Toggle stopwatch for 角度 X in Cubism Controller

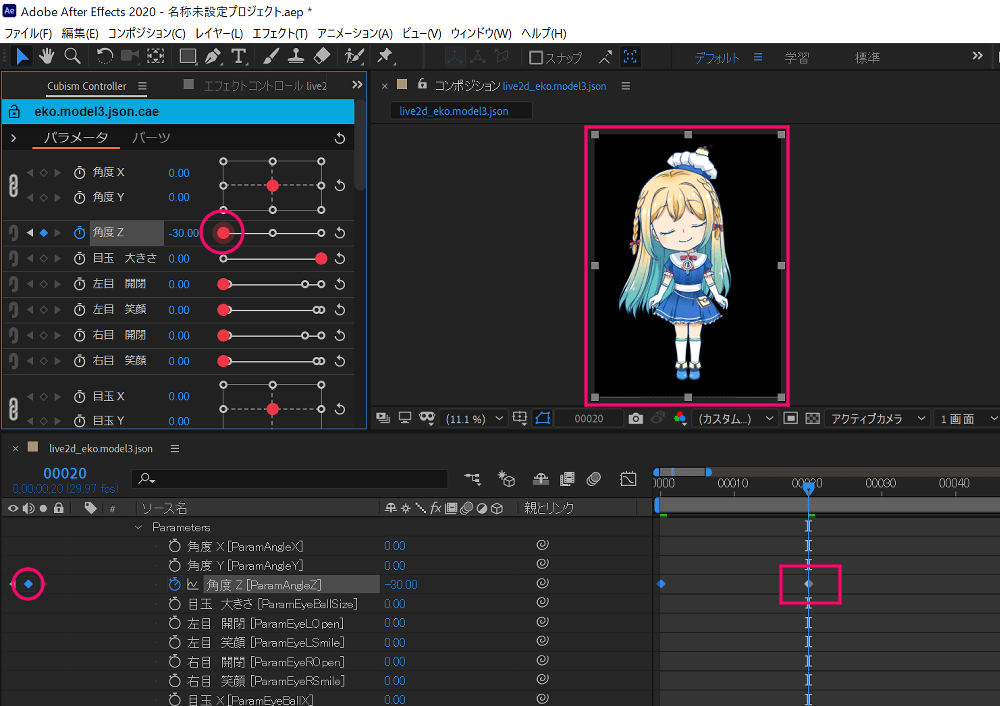click(x=80, y=173)
